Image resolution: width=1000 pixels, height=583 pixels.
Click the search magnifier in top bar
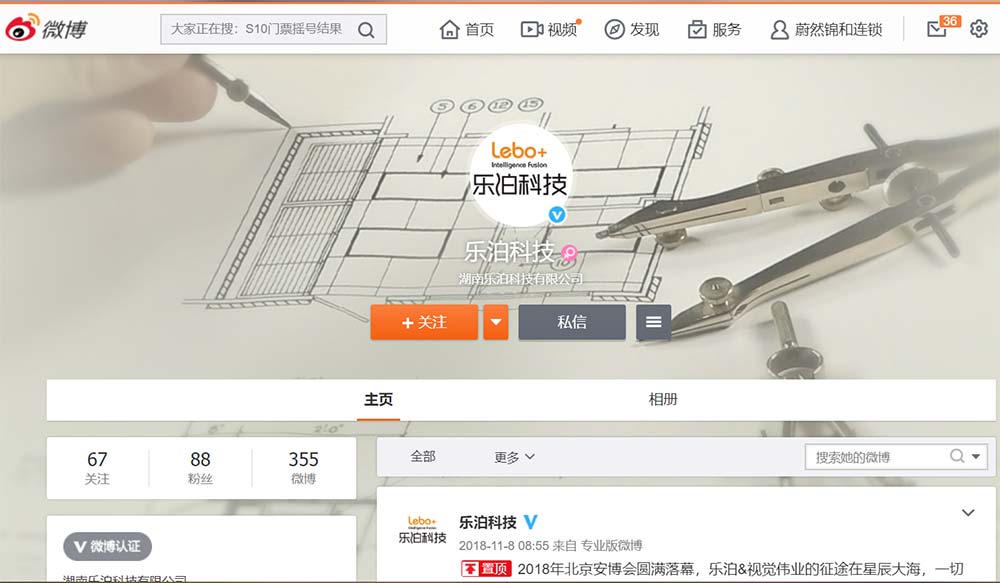click(366, 30)
